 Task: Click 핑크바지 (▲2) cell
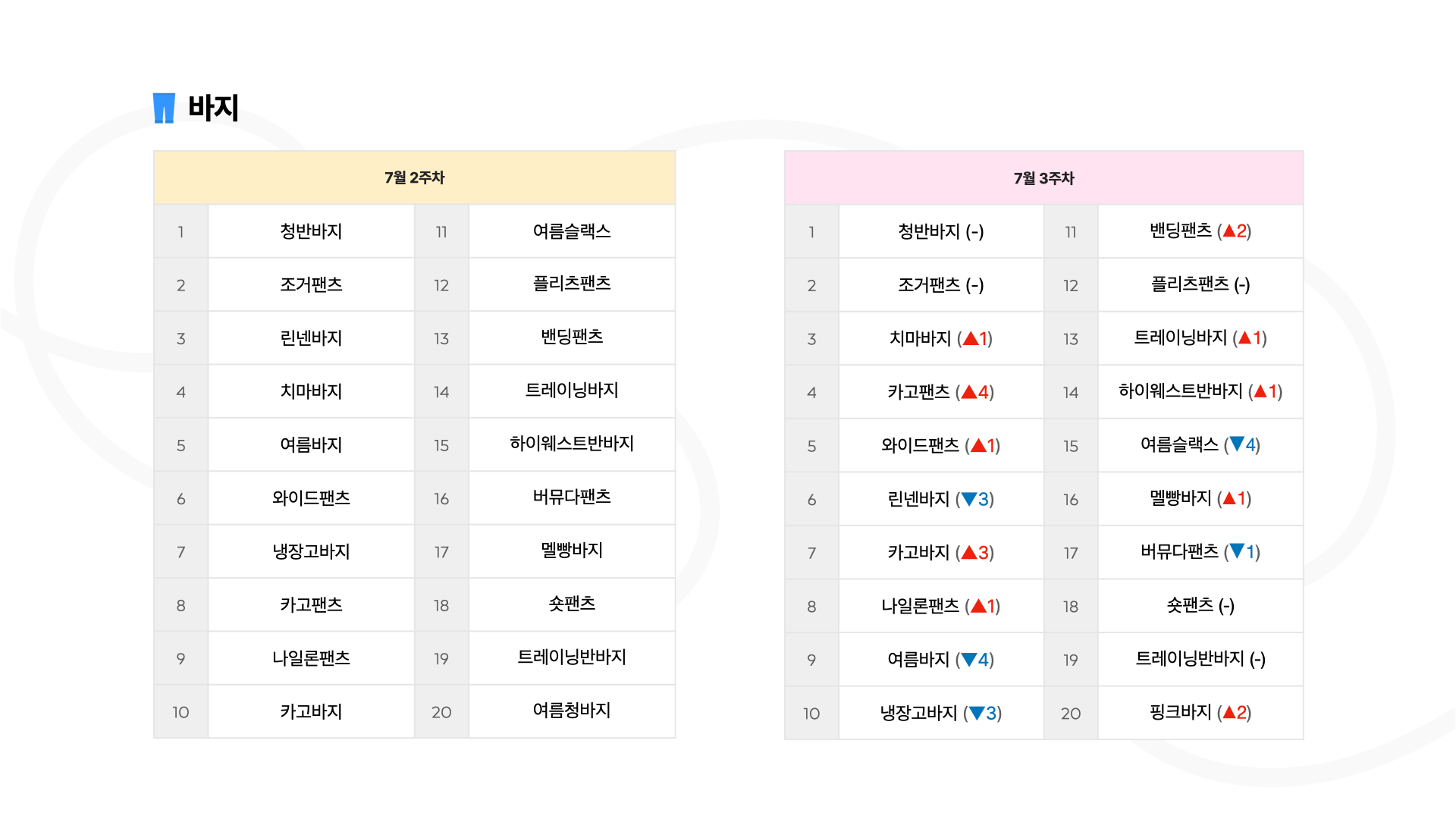[x=1200, y=712]
